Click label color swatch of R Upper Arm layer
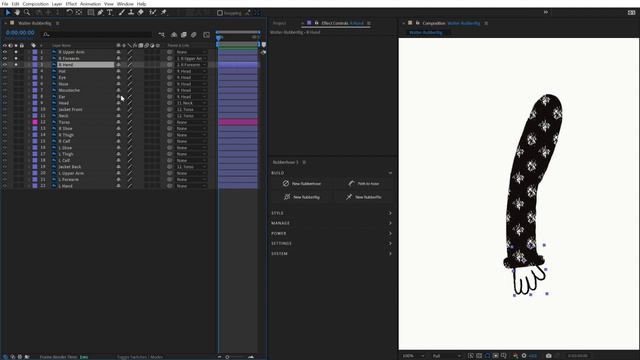 pyautogui.click(x=35, y=52)
